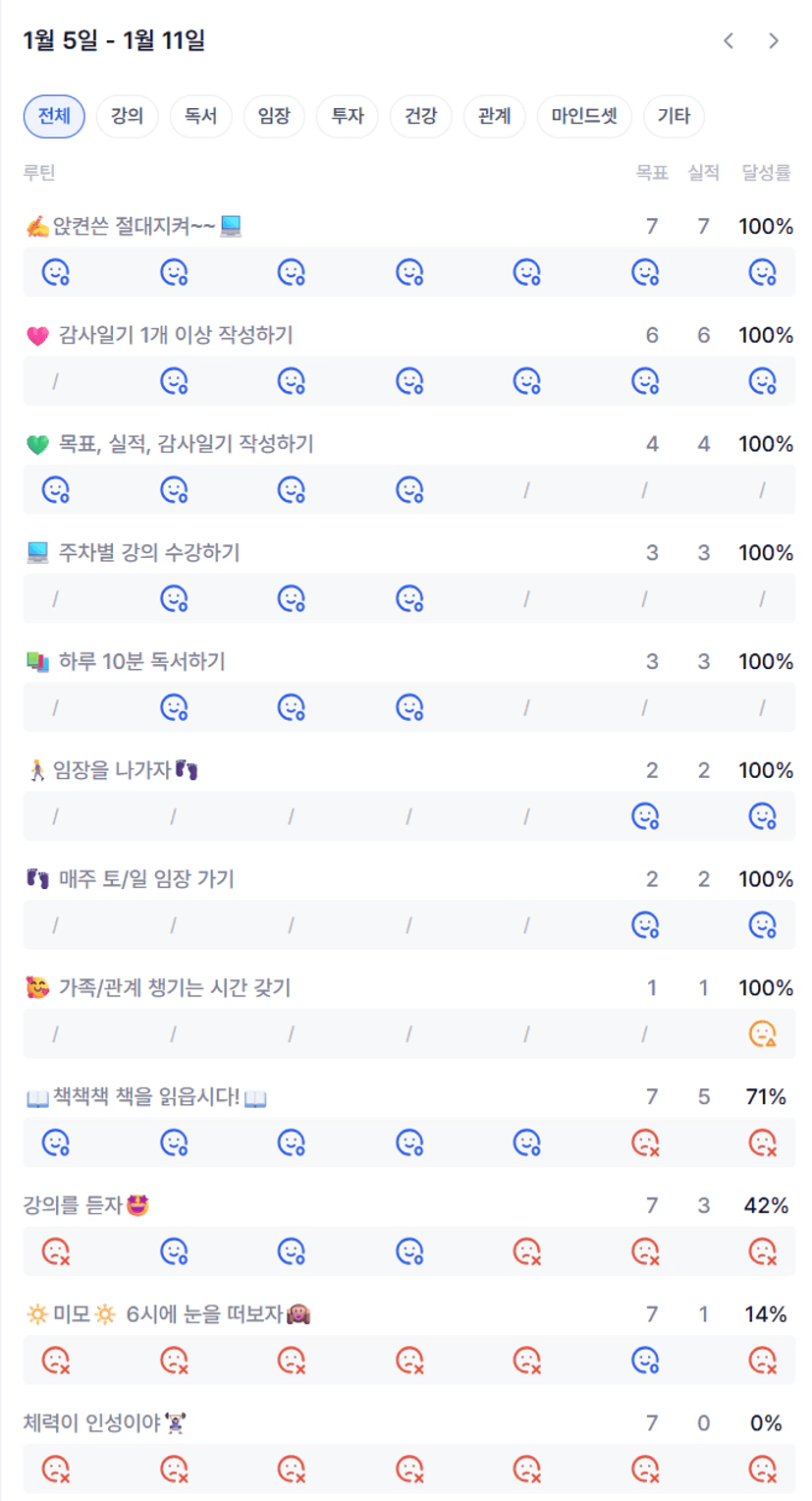Click green heart emoji beside 목표, 실적 routine
The width and height of the screenshot is (812, 1501).
pyautogui.click(x=37, y=445)
